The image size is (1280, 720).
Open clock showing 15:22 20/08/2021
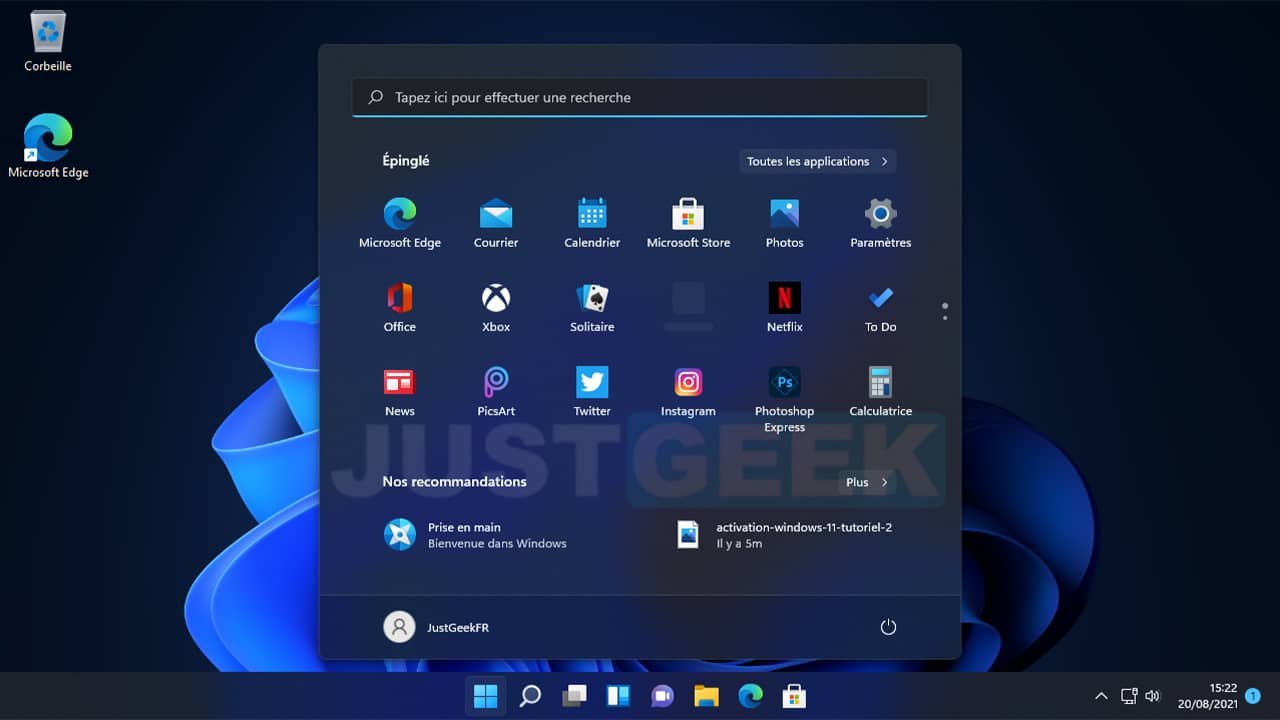tap(1210, 696)
